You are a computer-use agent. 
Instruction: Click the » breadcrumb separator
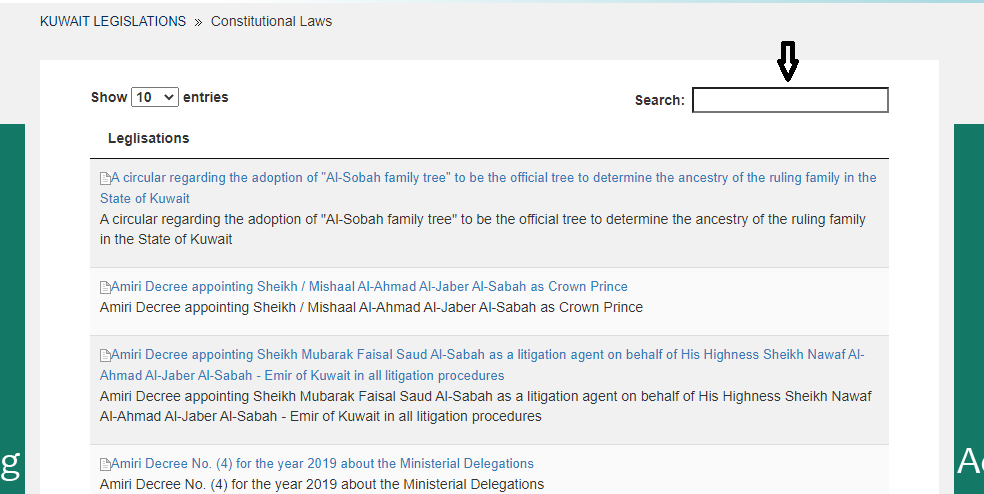coord(198,21)
